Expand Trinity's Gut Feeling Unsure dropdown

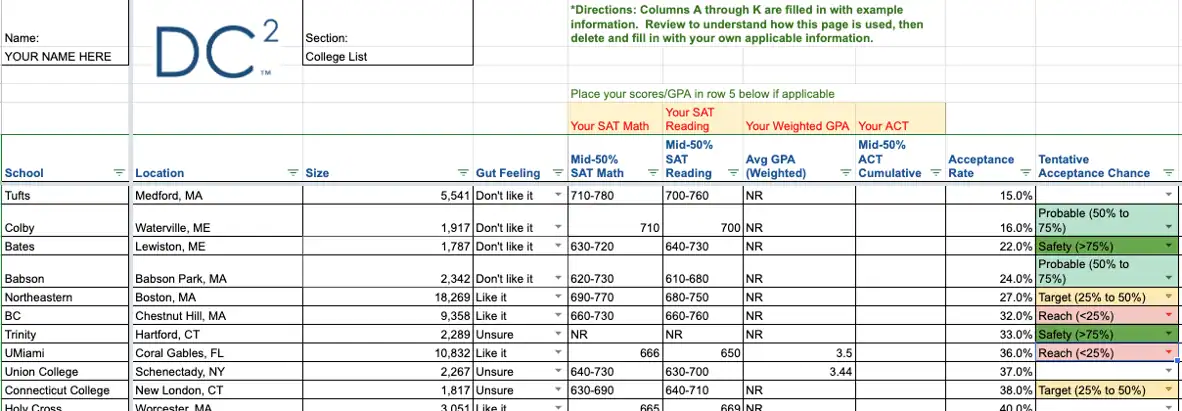[x=558, y=334]
